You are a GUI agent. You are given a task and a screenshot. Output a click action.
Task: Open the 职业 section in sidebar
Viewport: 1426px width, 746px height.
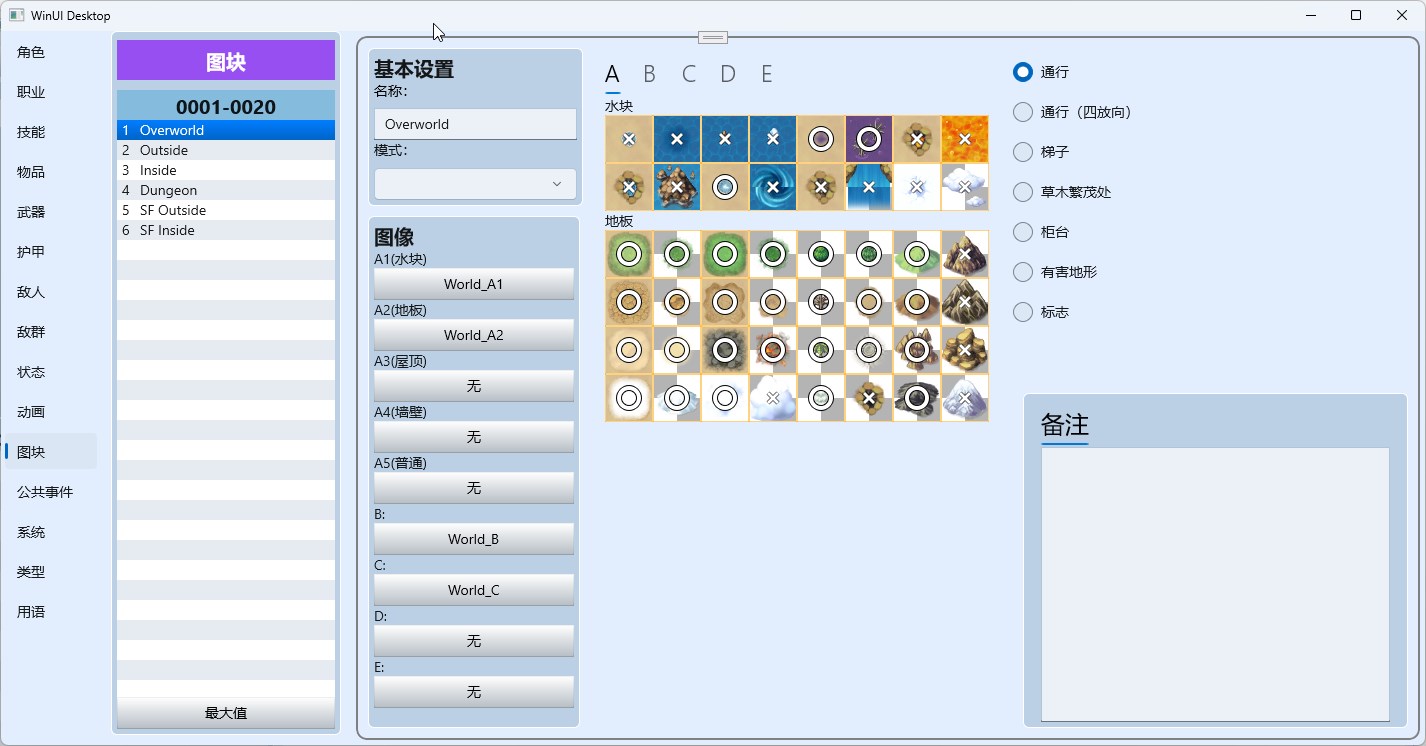tap(51, 92)
